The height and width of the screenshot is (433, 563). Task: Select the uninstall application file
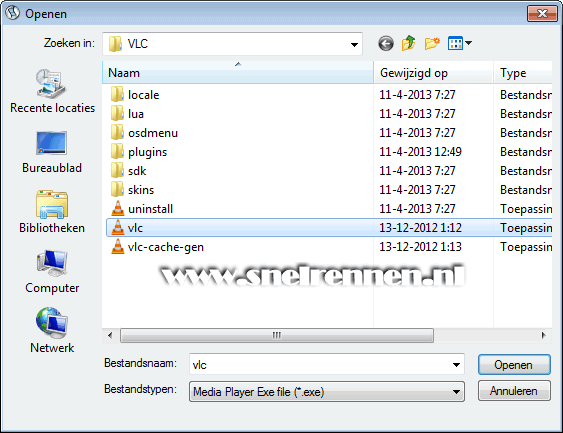(x=142, y=209)
